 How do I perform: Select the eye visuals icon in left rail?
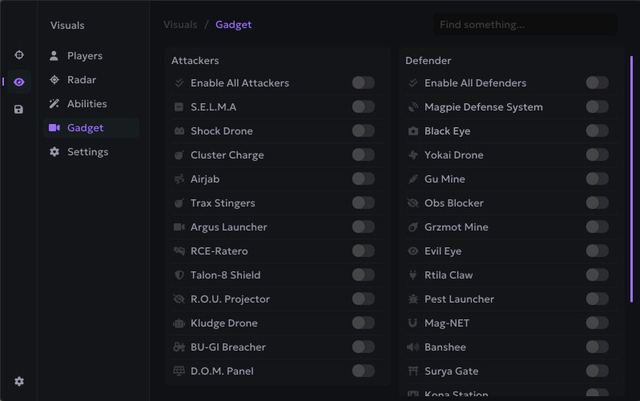coord(19,82)
